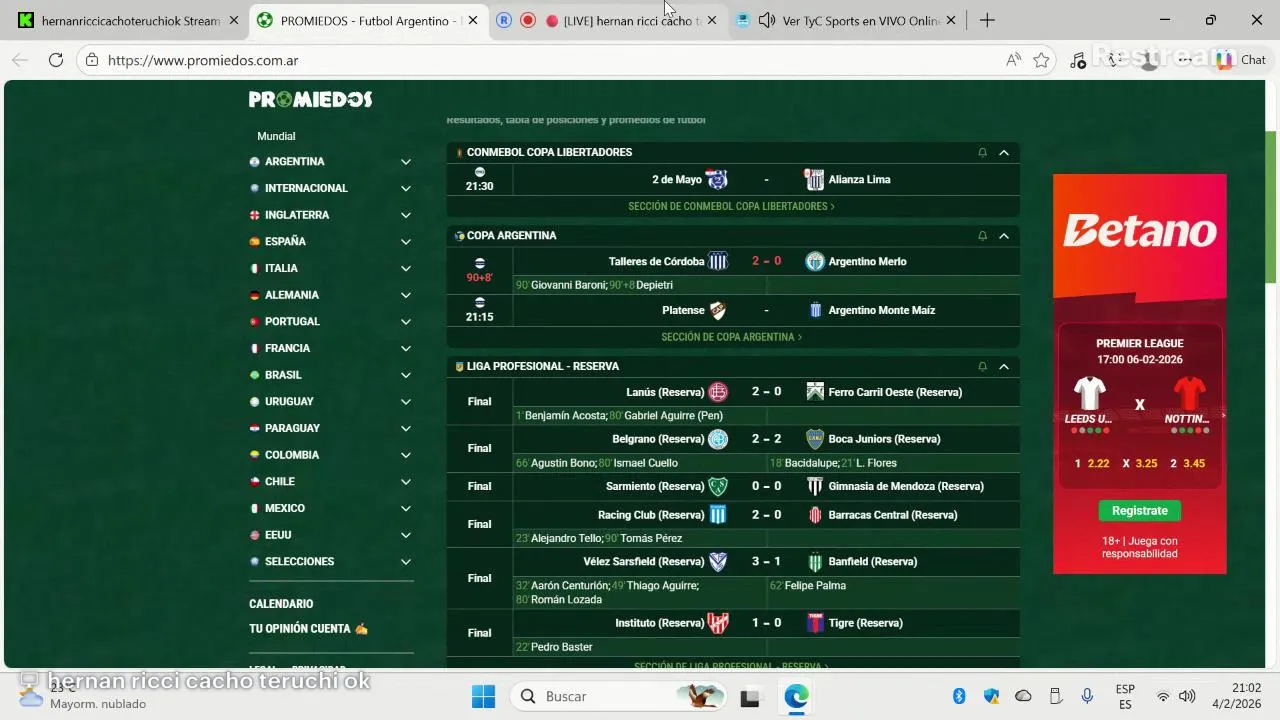1280x720 pixels.
Task: Click the taskbar Buscar search box
Action: click(620, 696)
